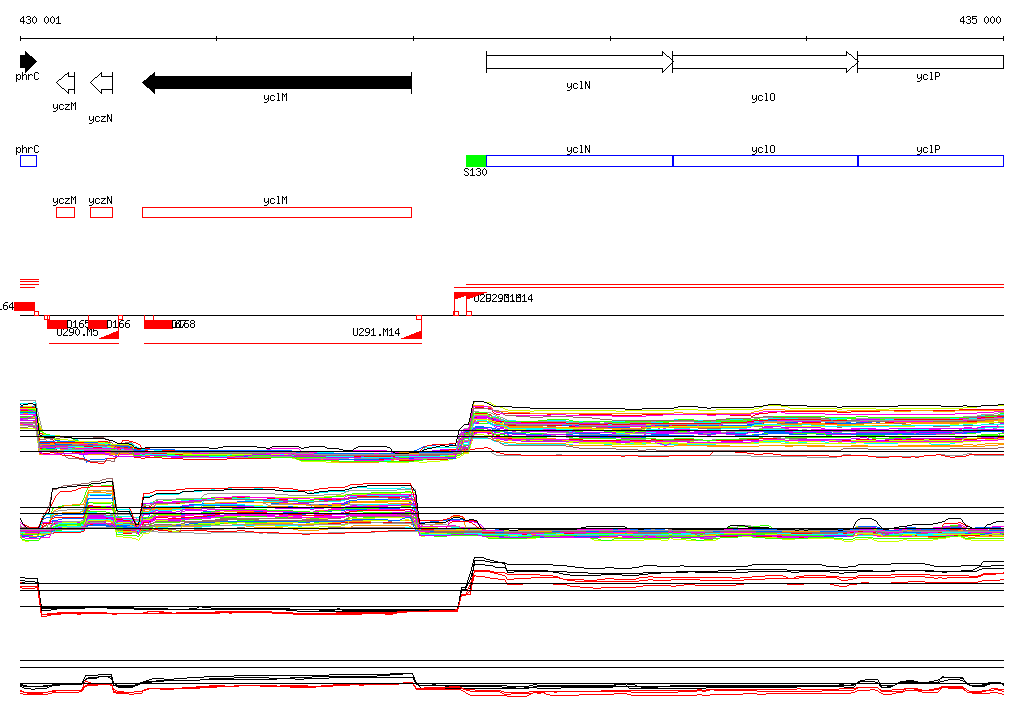Viewport: 1024px width, 714px height.
Task: Click the D165 label
Action: tap(78, 324)
